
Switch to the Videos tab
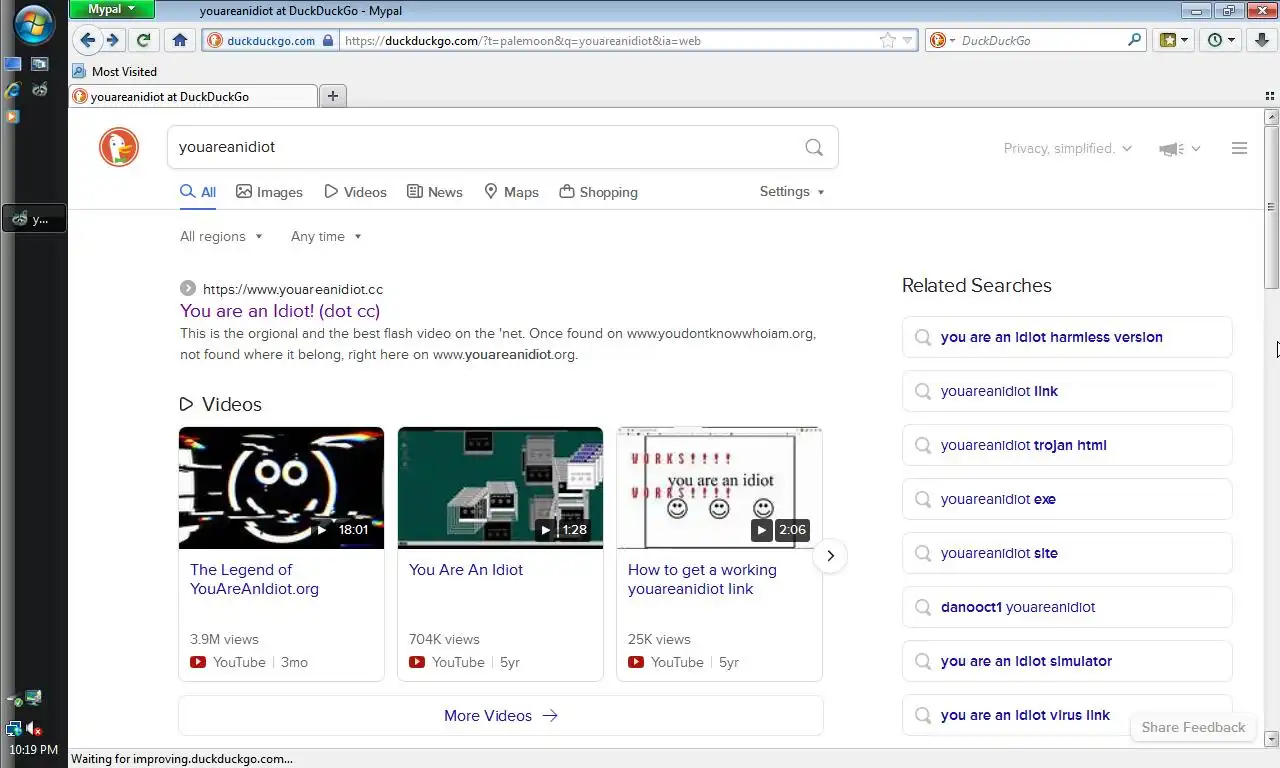[355, 192]
